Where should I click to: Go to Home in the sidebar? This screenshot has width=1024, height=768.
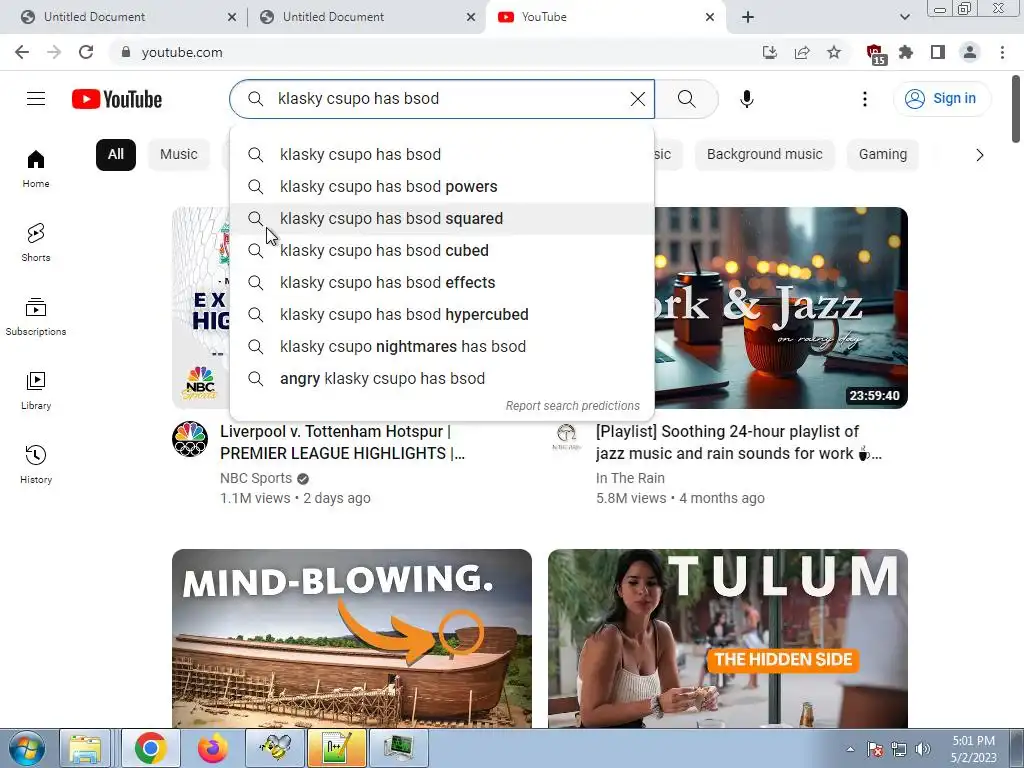[36, 169]
